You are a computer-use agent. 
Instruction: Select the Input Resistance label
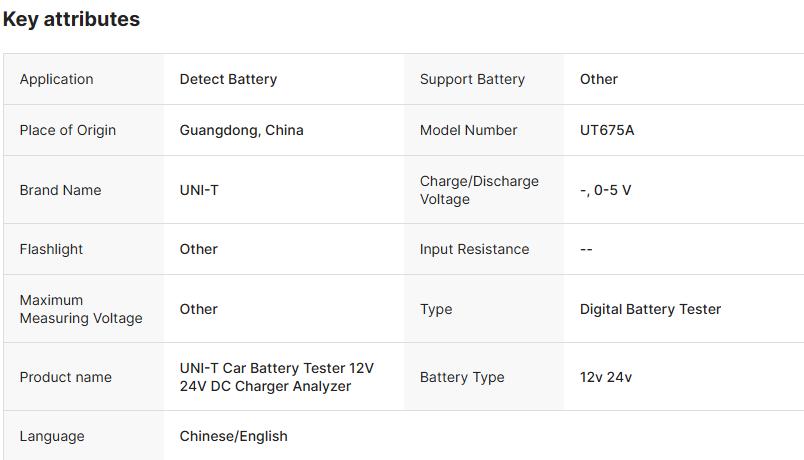pos(474,249)
